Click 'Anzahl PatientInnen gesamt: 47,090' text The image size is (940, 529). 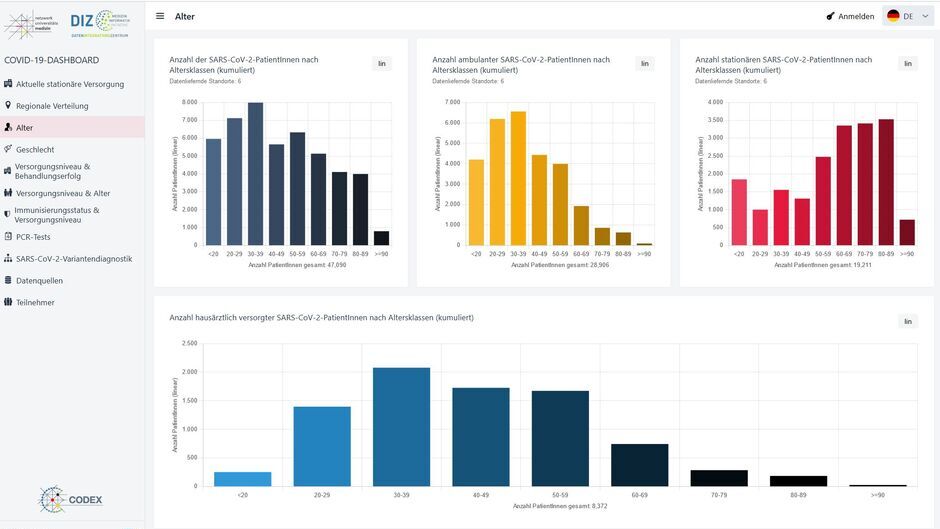click(x=297, y=264)
